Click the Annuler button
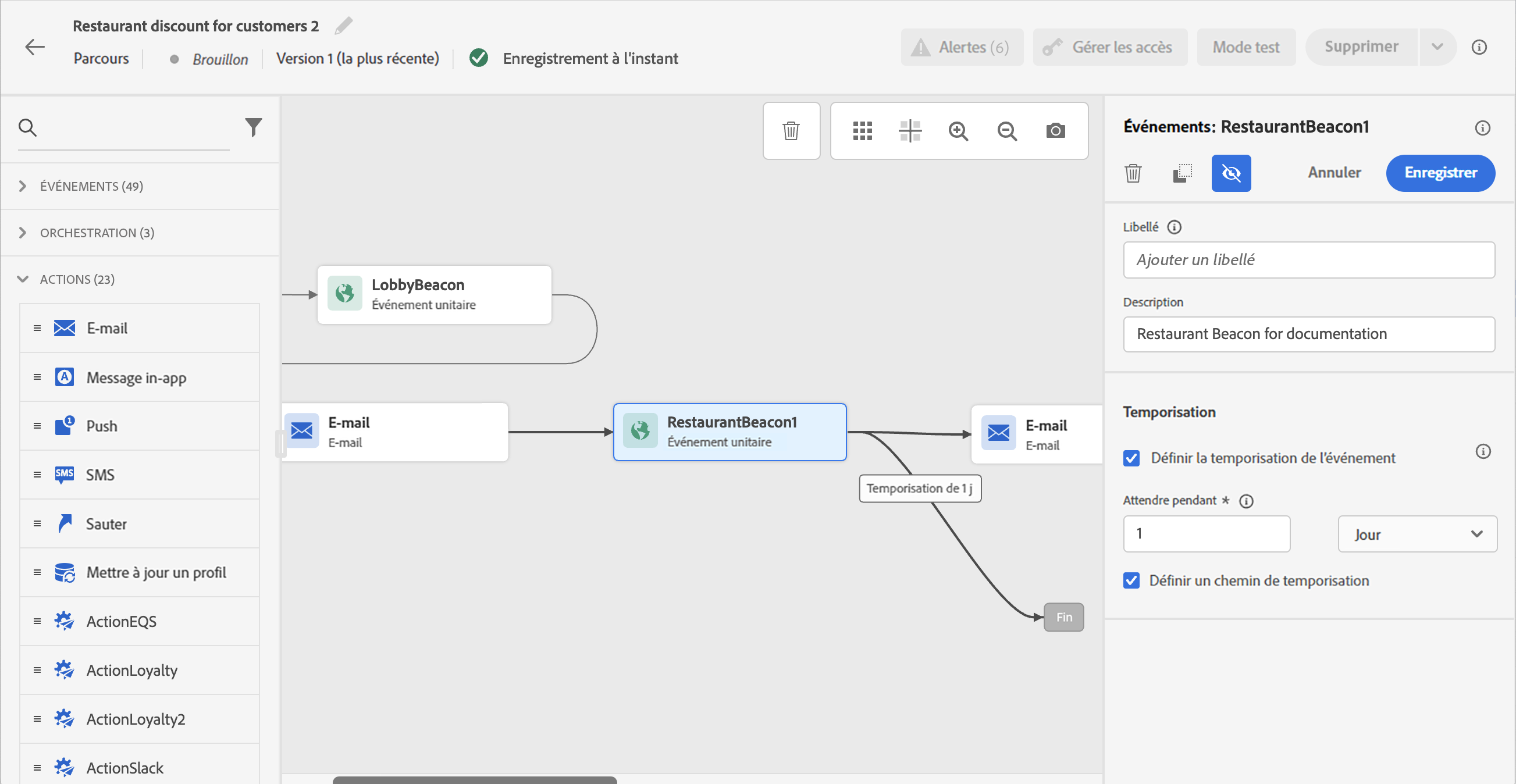The image size is (1516, 784). [1333, 173]
